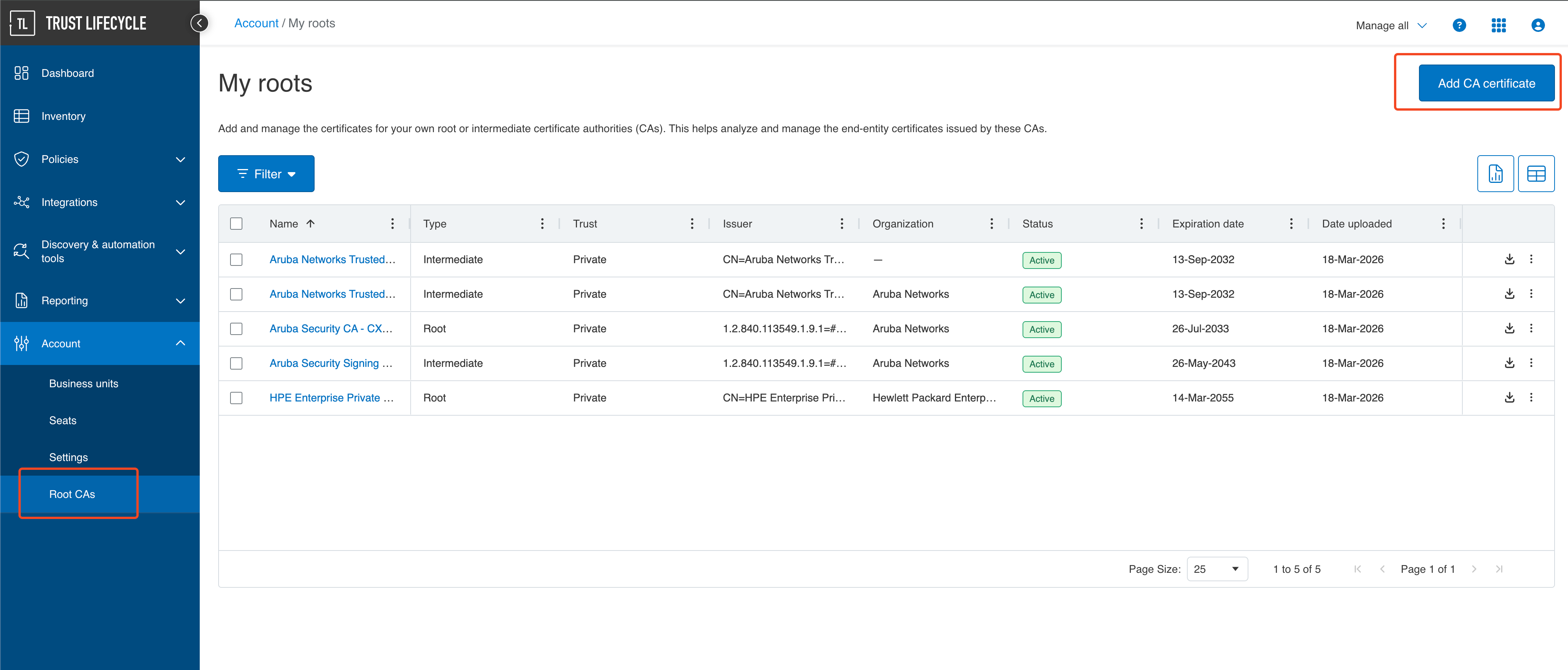Screen dimensions: 1568x670
Task: Open Trust column options menu
Action: coord(692,224)
